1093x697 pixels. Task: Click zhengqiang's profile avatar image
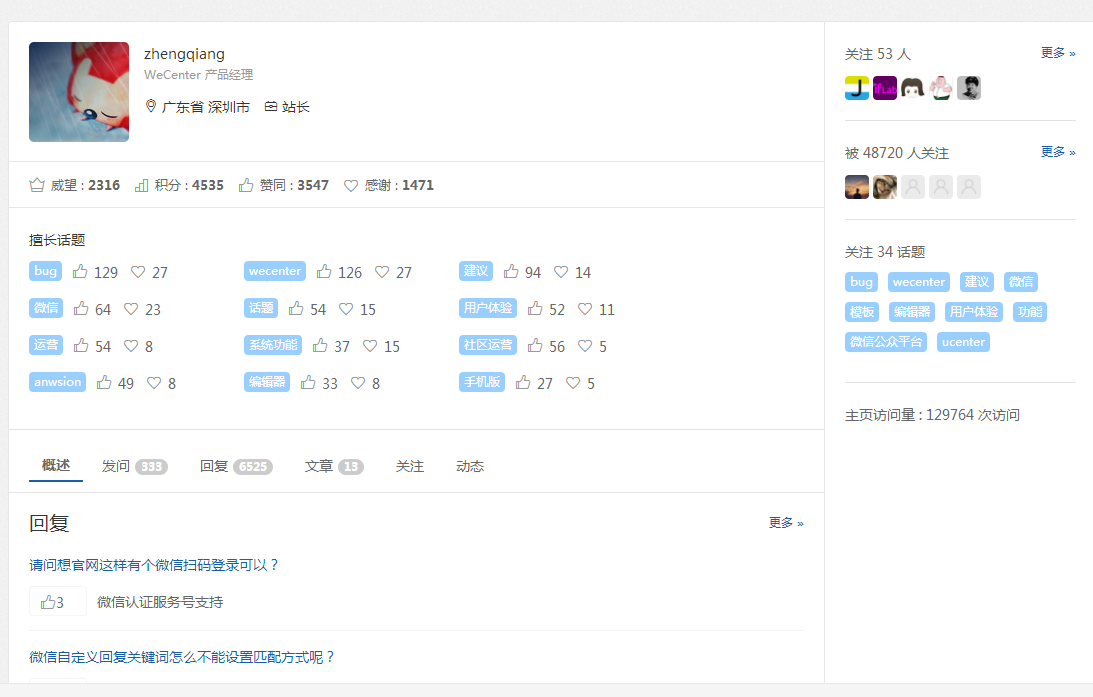tap(79, 92)
